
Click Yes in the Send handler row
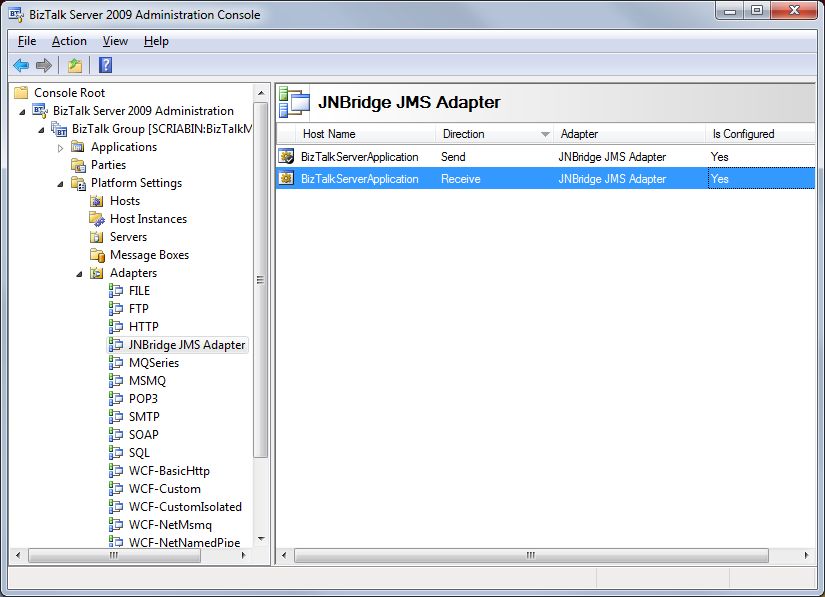719,157
